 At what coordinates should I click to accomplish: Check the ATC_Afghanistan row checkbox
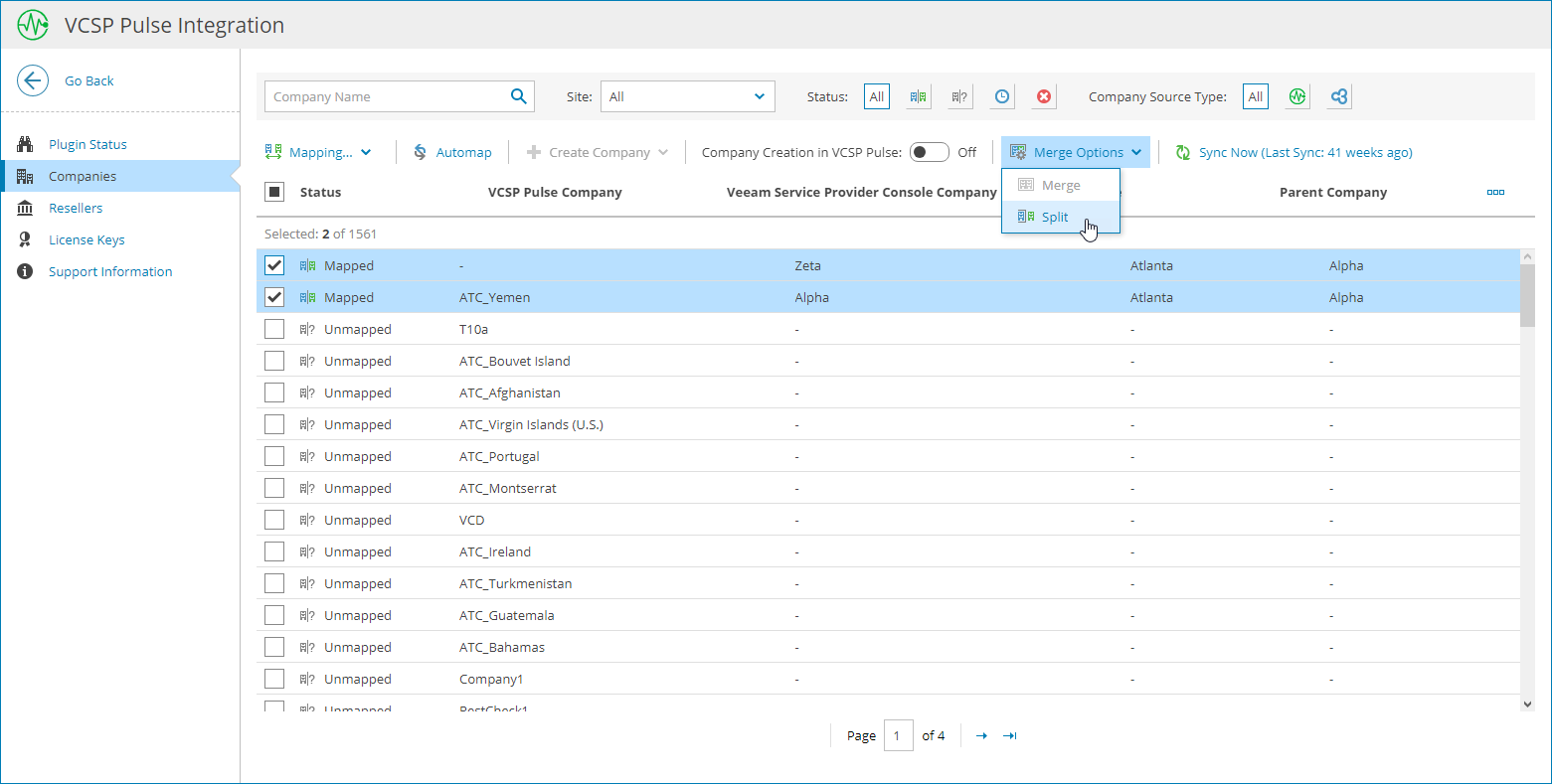click(274, 392)
